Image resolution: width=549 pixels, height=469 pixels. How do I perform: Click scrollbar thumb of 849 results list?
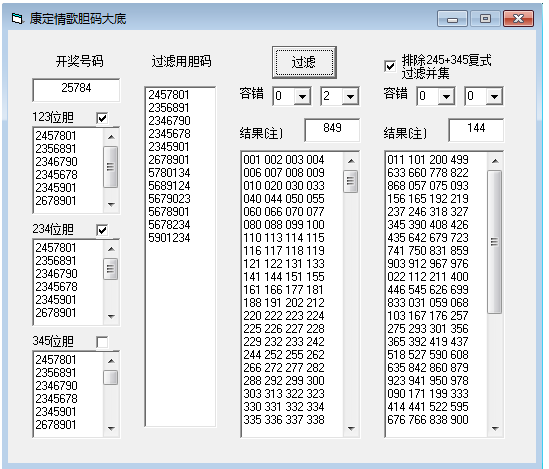point(351,181)
